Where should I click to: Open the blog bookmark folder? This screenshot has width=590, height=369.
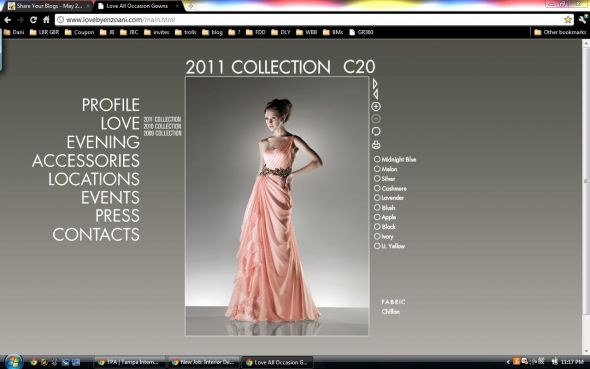tap(213, 32)
